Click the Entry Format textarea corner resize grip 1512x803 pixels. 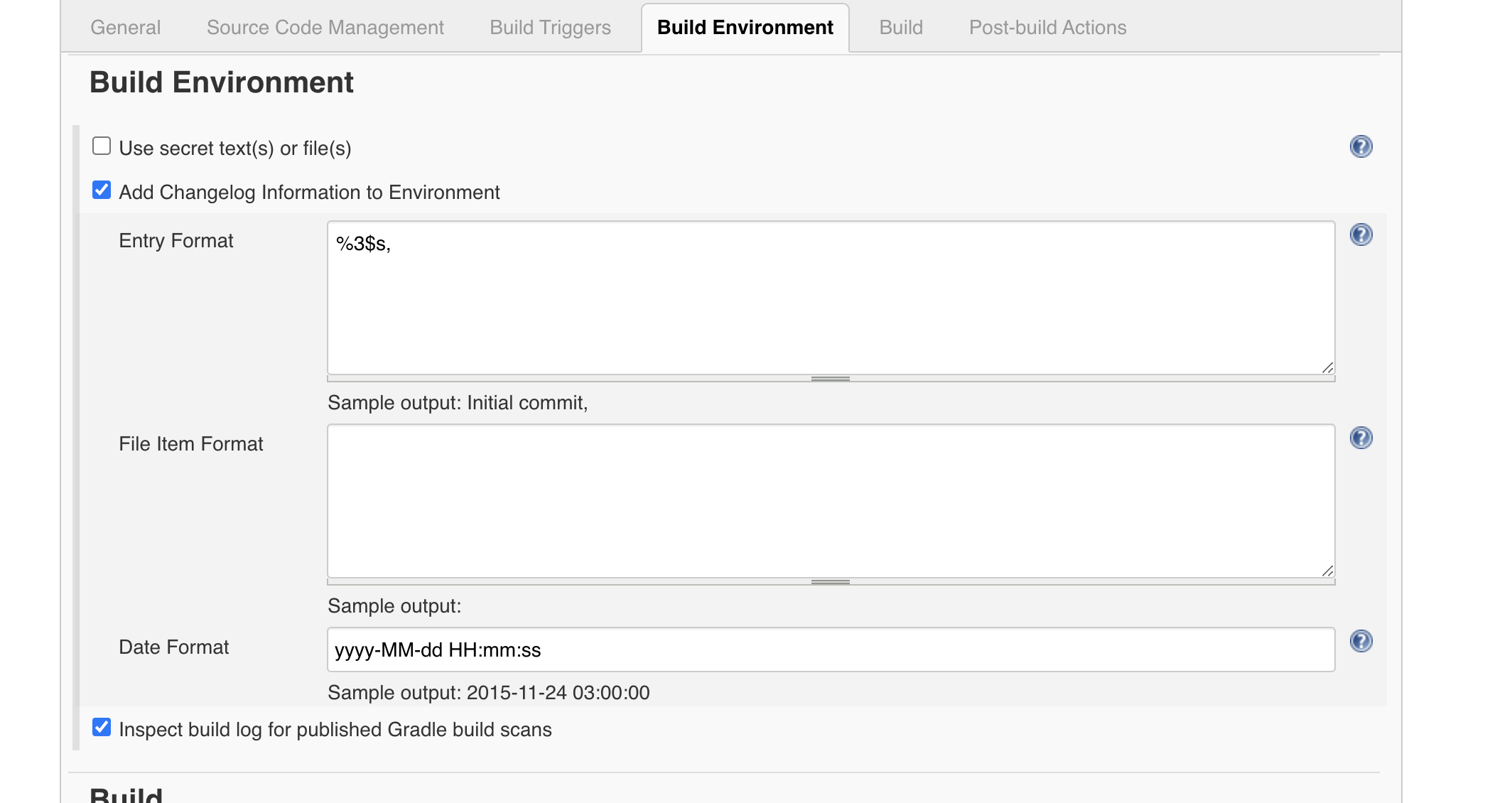click(x=1327, y=367)
